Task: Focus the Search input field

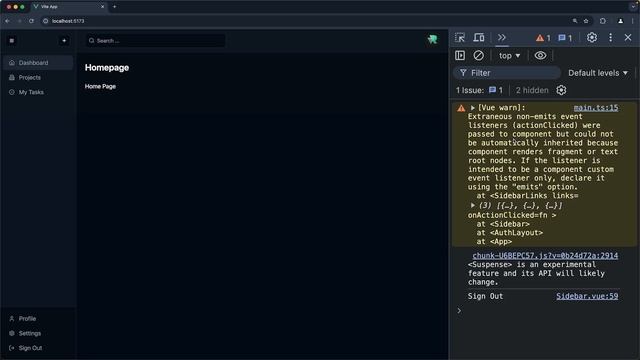Action: pyautogui.click(x=155, y=40)
